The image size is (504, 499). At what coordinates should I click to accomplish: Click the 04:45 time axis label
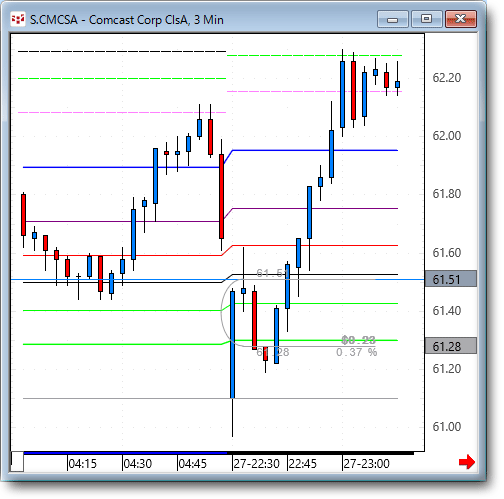click(x=193, y=464)
